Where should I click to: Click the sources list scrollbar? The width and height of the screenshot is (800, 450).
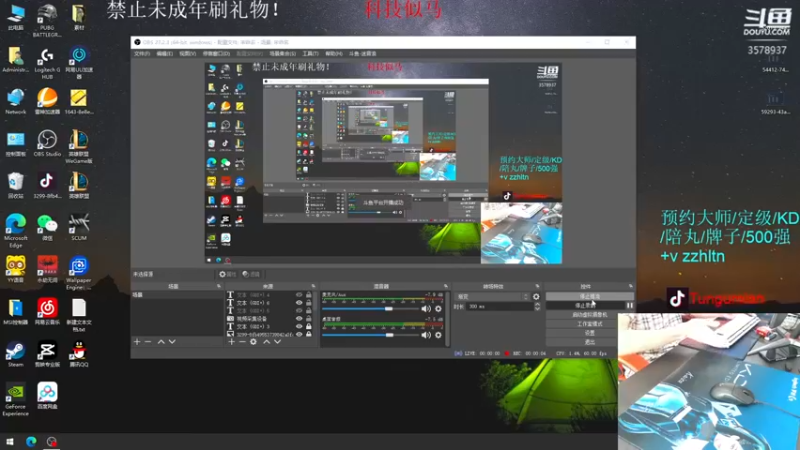click(315, 301)
